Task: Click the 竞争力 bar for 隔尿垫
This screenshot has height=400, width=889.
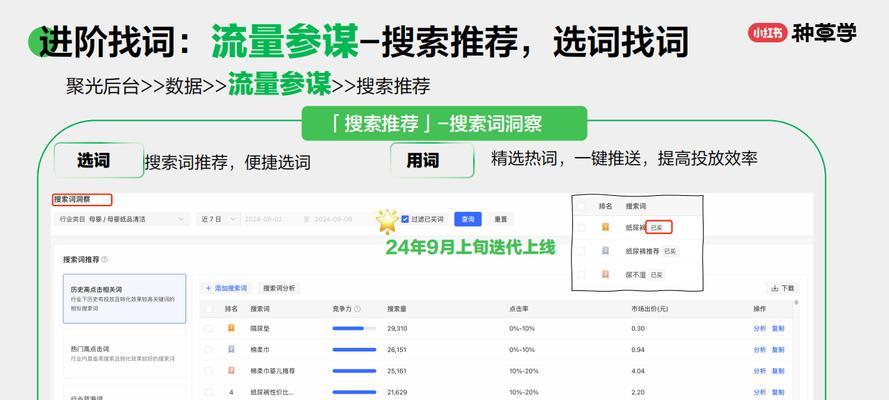Action: (x=354, y=329)
